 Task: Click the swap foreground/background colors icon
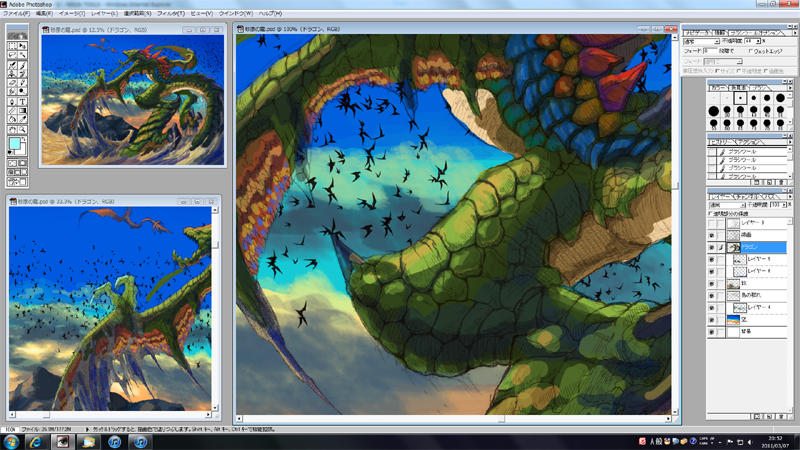(x=24, y=139)
